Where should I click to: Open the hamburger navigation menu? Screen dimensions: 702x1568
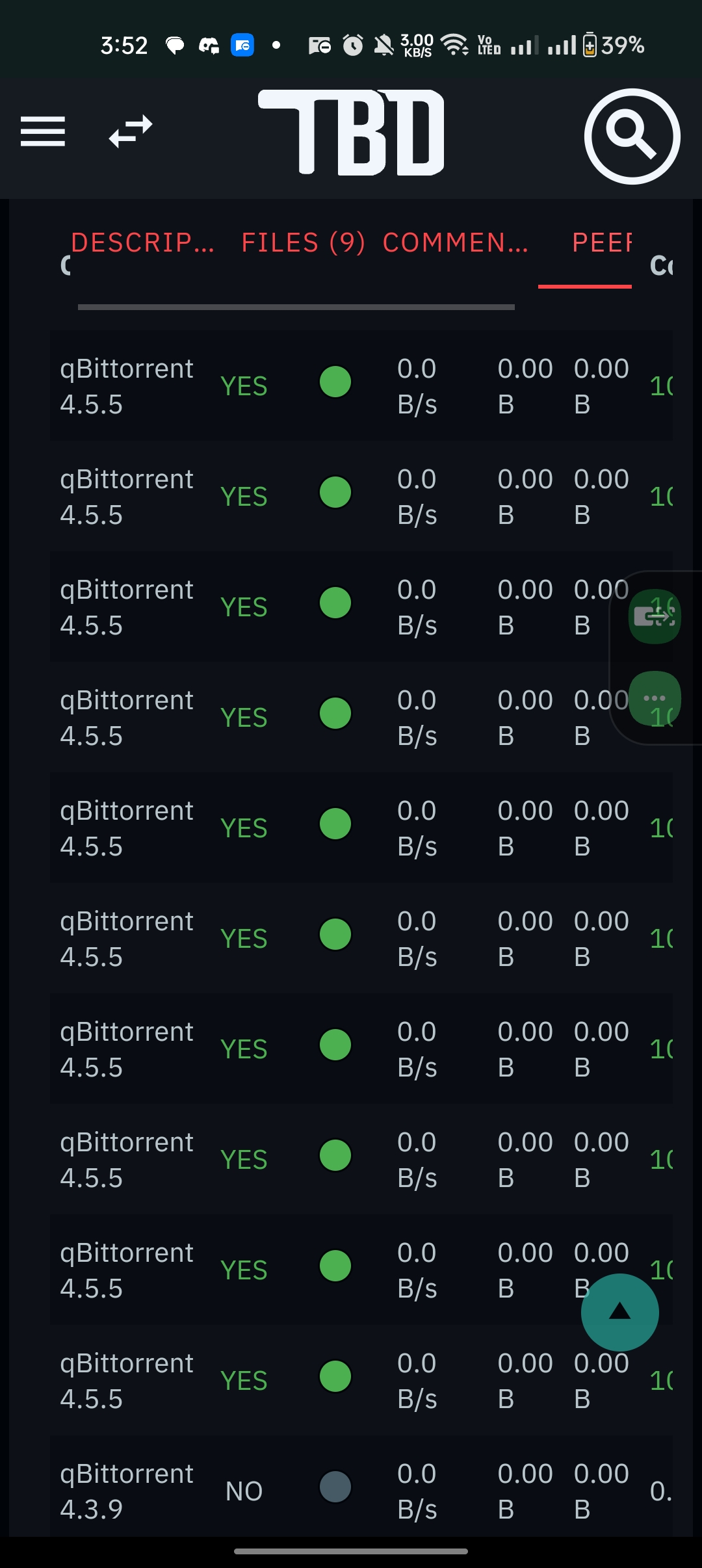coord(43,132)
